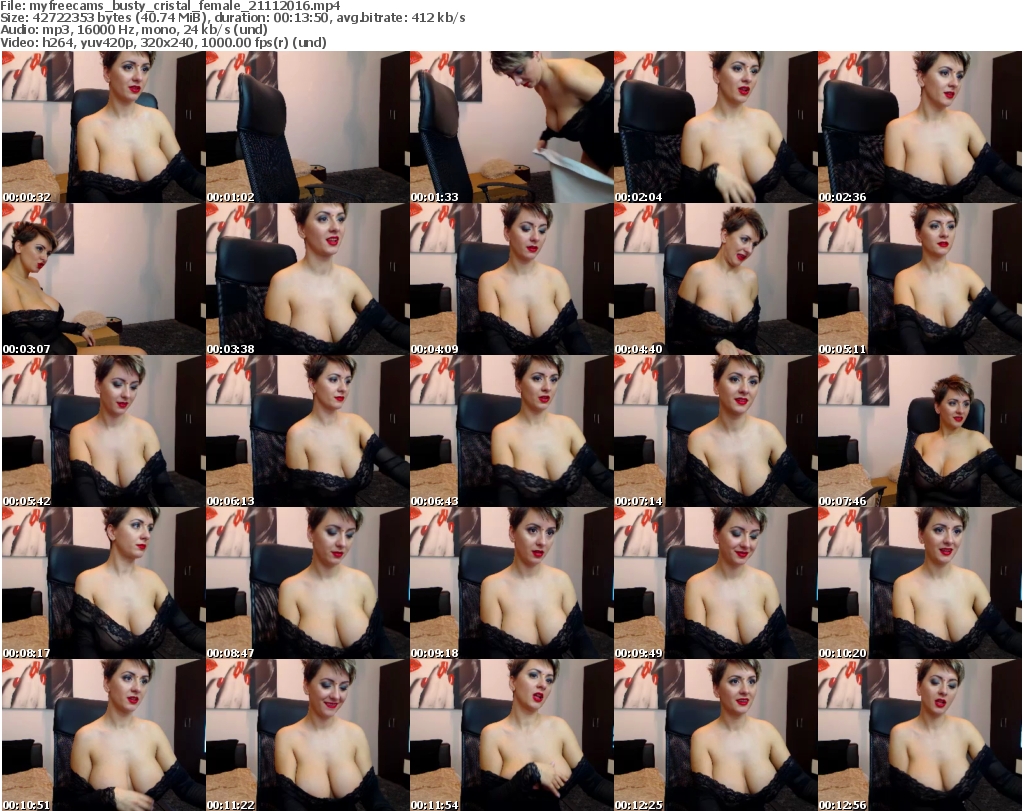Click the frame stamped 00:11:22
This screenshot has height=811, width=1024.
pyautogui.click(x=308, y=735)
